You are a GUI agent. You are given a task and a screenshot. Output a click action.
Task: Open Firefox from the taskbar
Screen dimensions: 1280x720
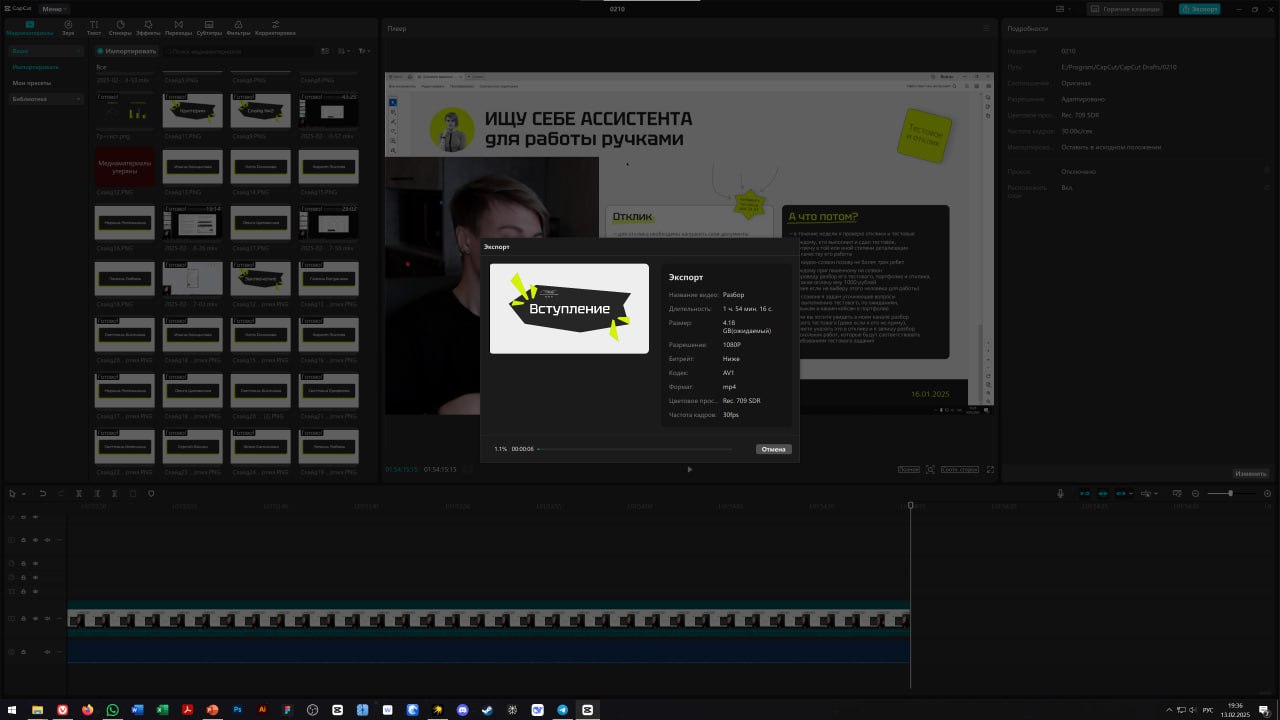click(88, 709)
